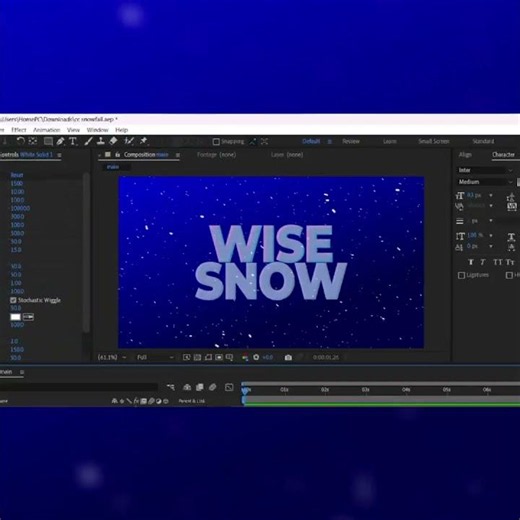Select the Brush tool

[88, 141]
